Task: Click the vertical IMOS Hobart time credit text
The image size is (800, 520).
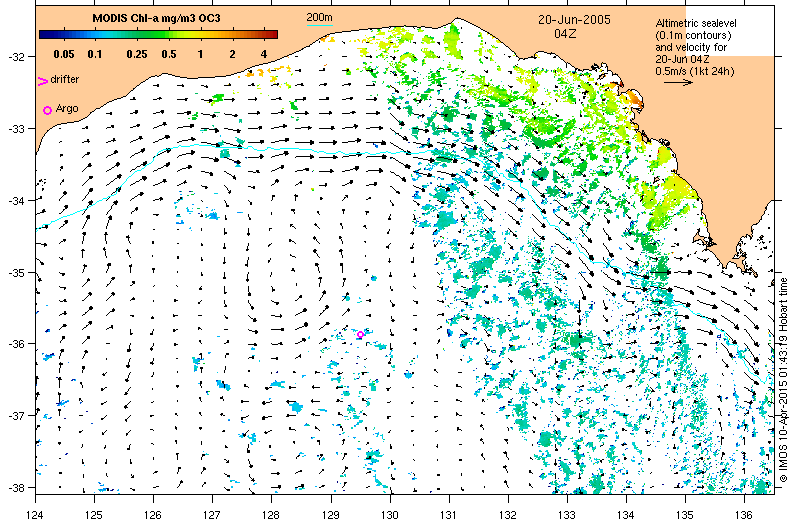Action: [784, 380]
